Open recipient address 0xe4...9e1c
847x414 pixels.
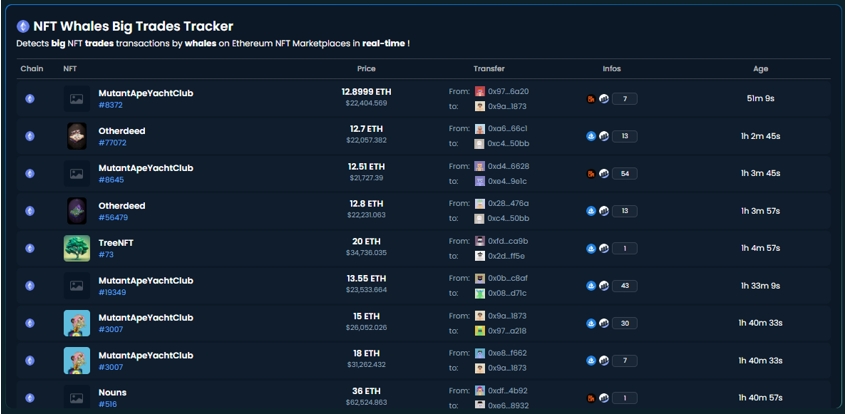[x=507, y=181]
